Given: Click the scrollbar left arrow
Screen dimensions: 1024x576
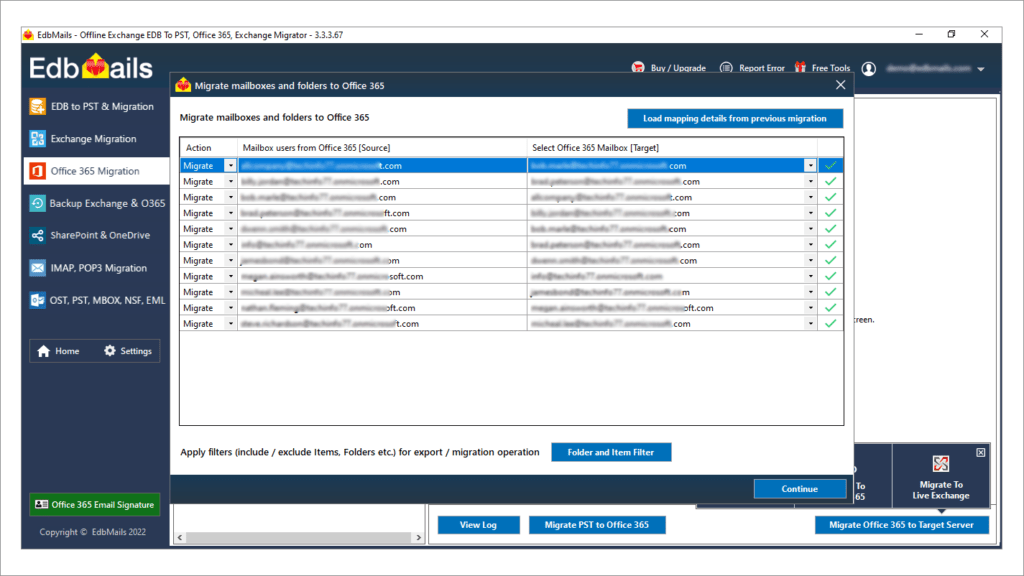Looking at the screenshot, I should pos(180,537).
